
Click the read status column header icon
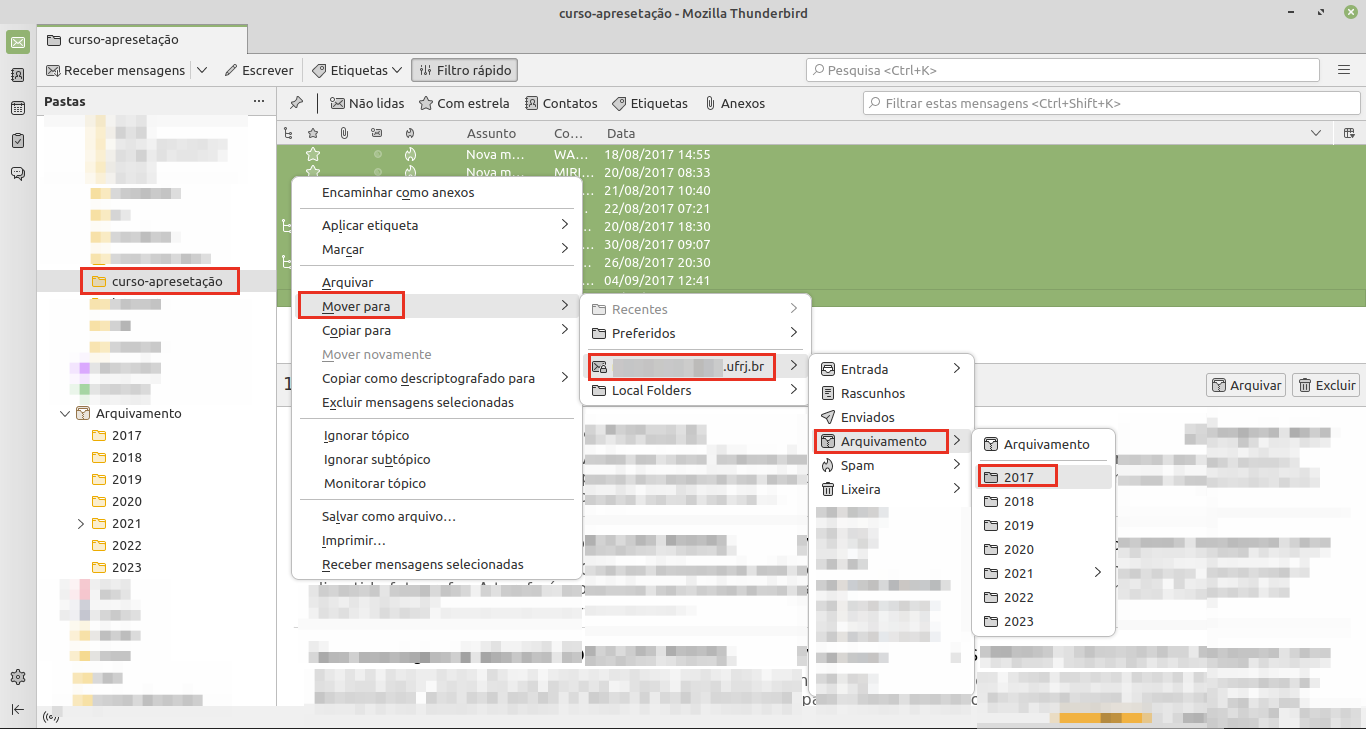[x=376, y=133]
